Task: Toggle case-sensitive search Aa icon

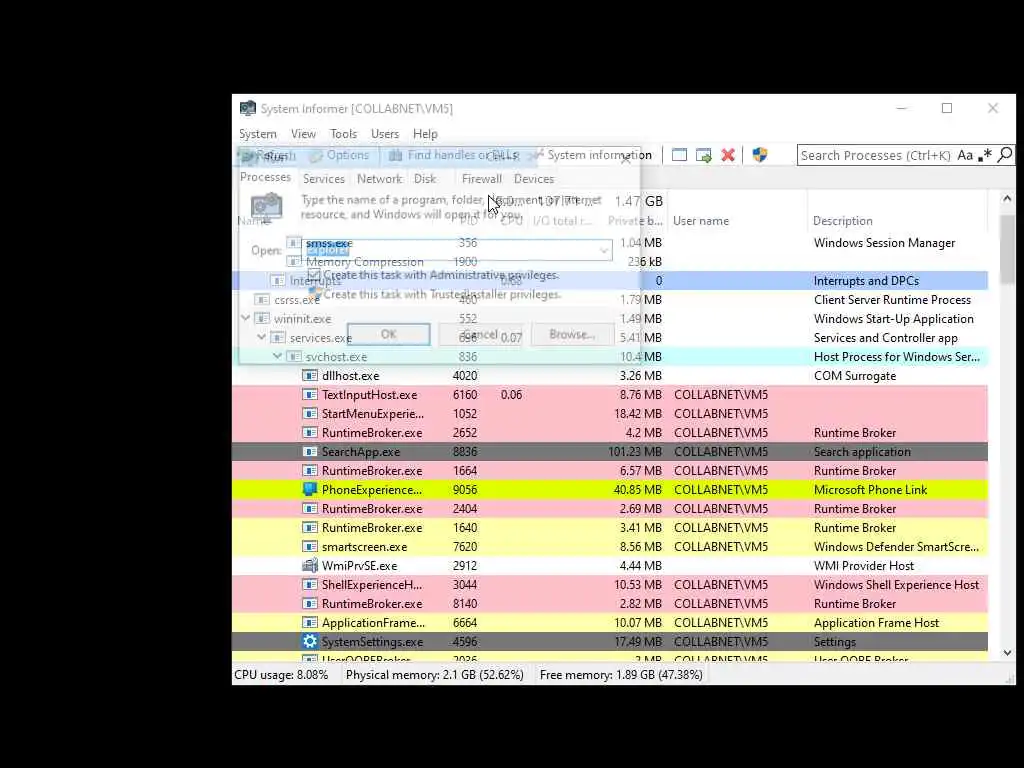Action: (x=965, y=155)
